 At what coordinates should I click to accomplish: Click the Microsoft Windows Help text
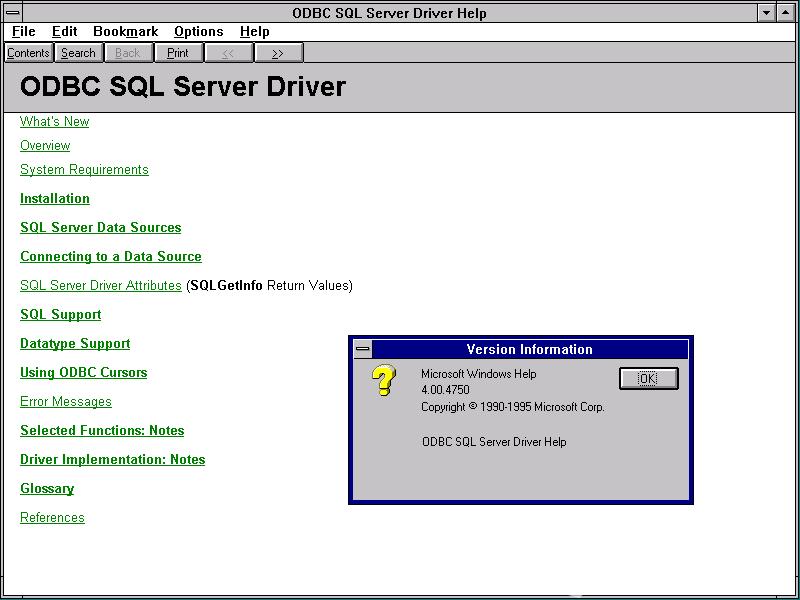(479, 374)
